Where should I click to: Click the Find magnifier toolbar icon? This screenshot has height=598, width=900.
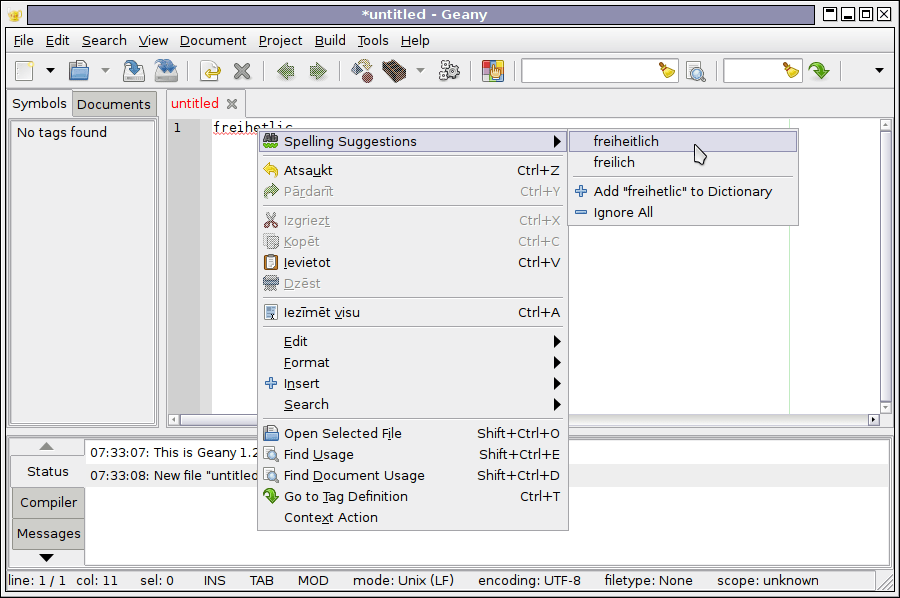696,72
